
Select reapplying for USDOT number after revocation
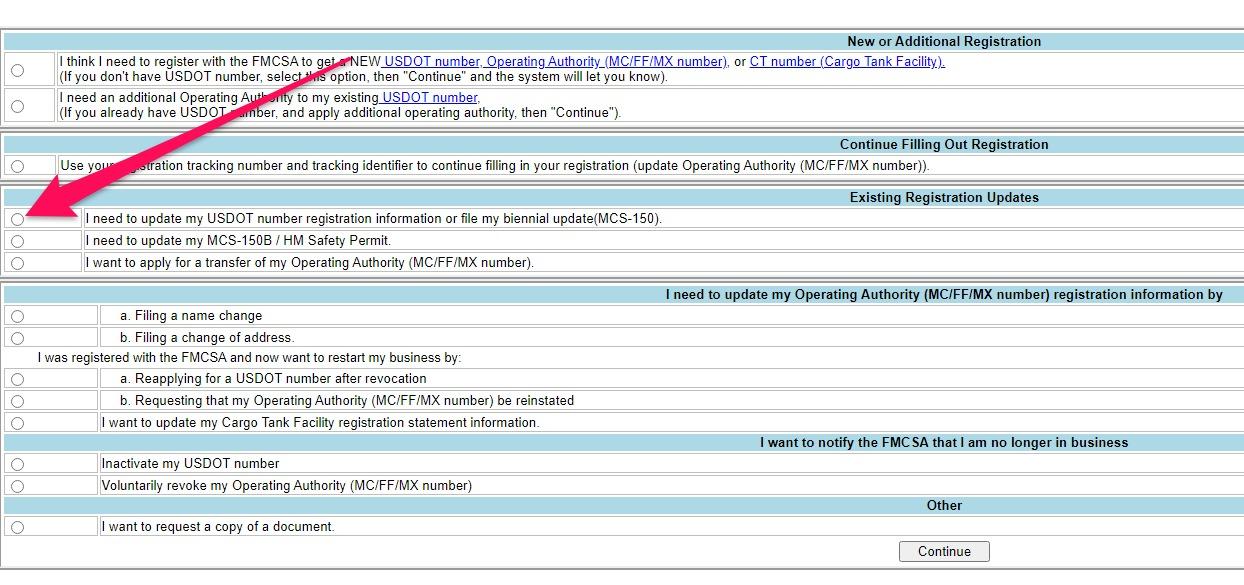(x=17, y=378)
